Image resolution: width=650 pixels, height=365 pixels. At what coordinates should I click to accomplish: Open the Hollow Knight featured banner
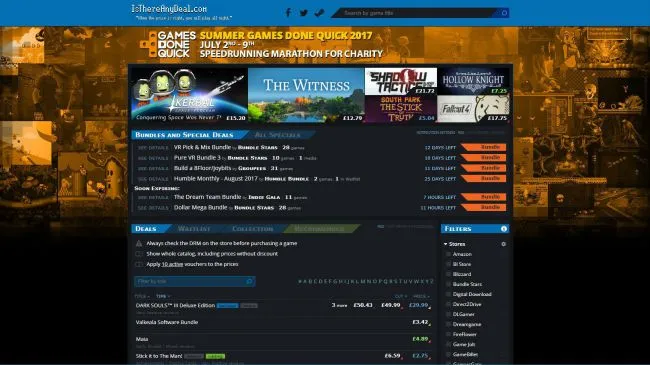[x=473, y=81]
